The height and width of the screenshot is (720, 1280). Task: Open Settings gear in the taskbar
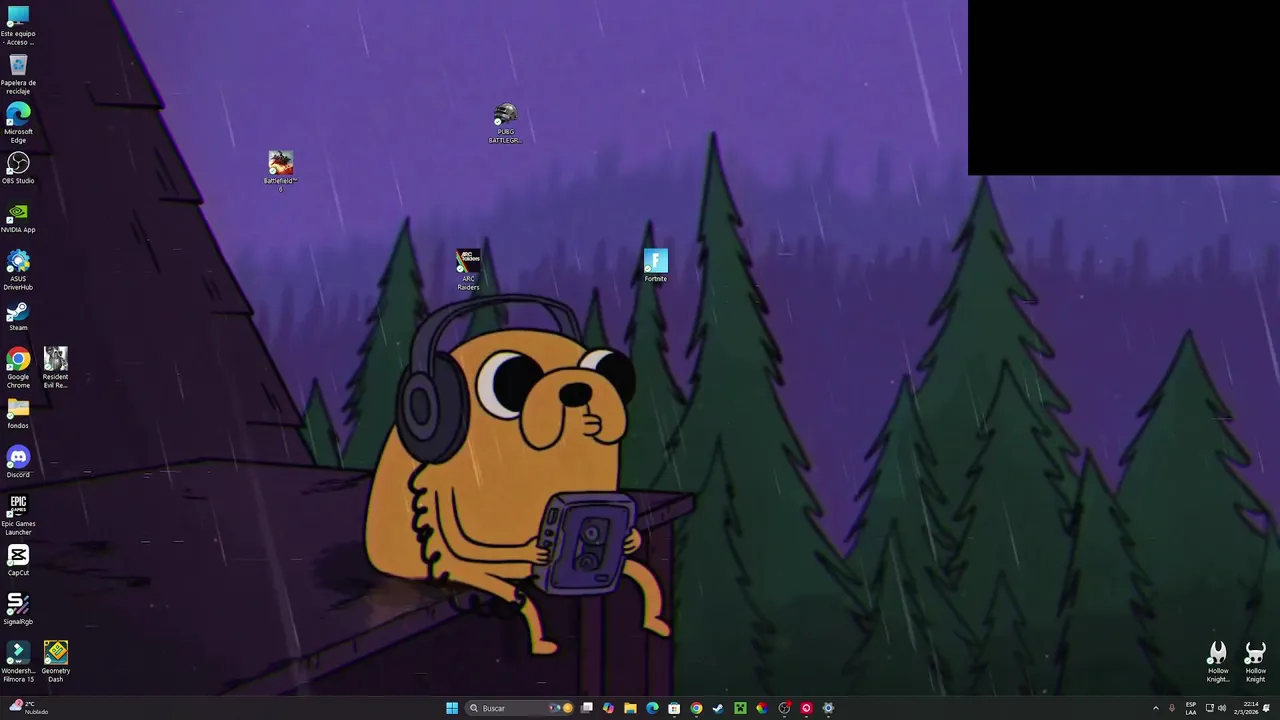coord(828,708)
